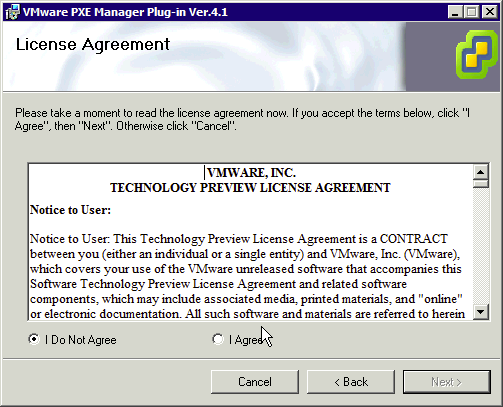Click the empty scrollbar track below the thumb

481,246
